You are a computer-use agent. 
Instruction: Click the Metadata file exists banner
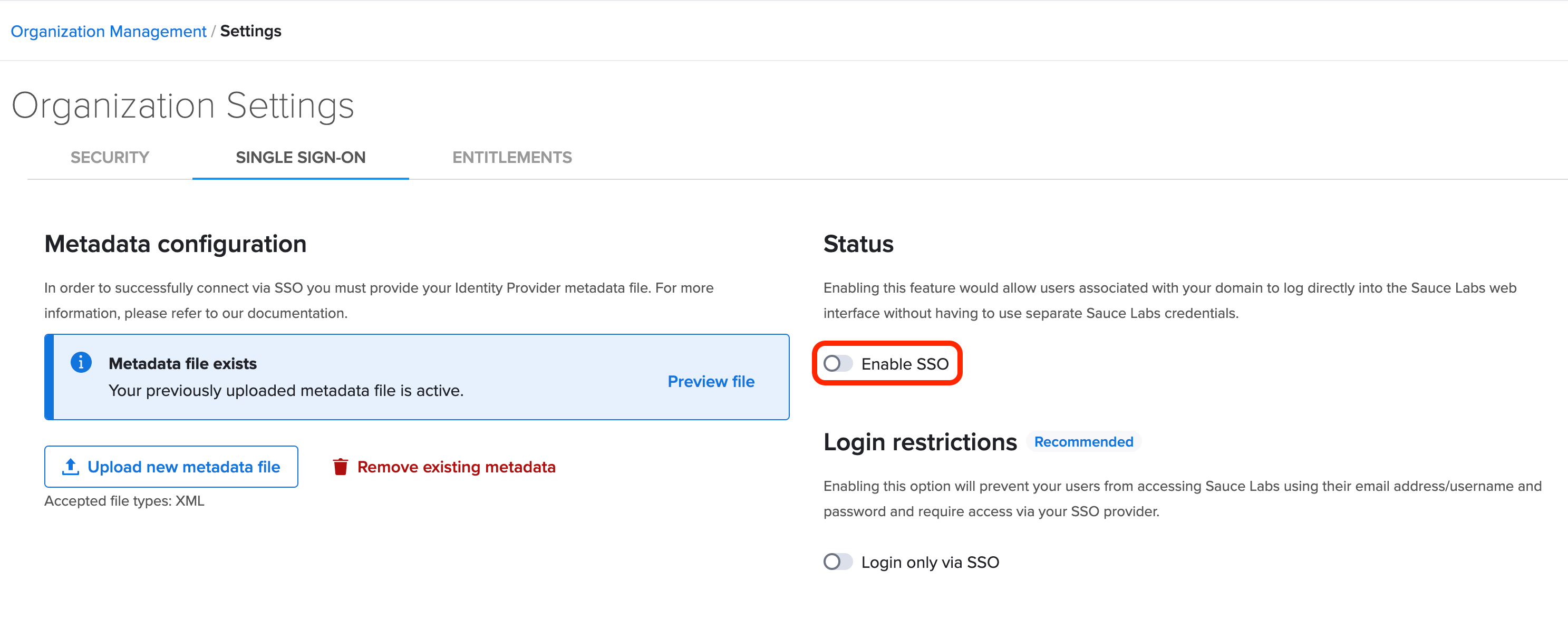tap(417, 377)
